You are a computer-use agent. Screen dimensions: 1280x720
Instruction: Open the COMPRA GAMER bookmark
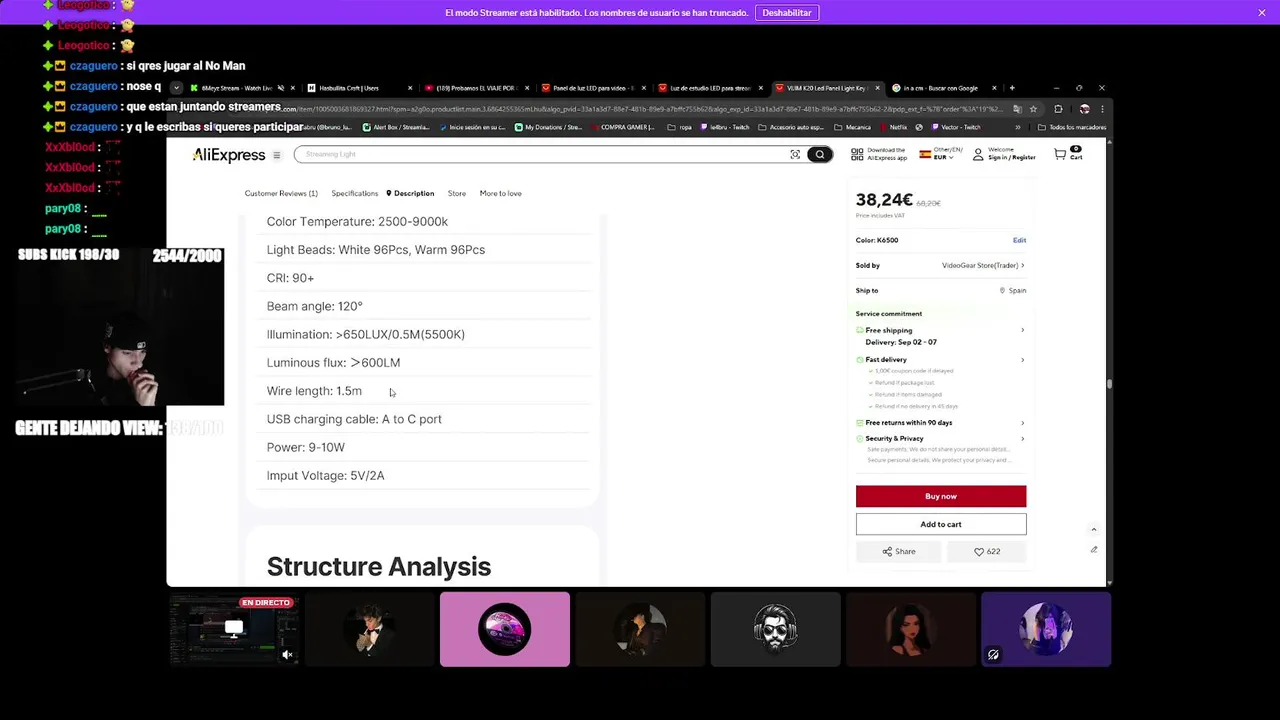click(622, 128)
